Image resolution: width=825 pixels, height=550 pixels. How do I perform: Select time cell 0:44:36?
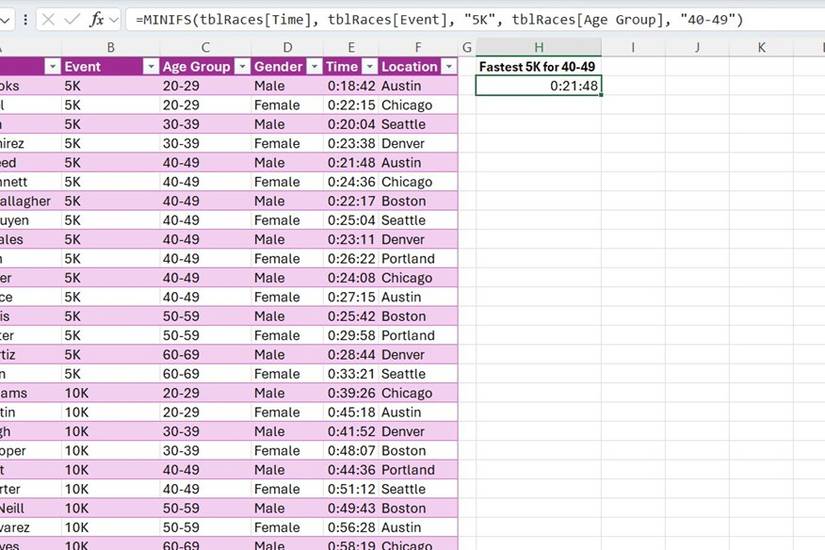click(351, 470)
